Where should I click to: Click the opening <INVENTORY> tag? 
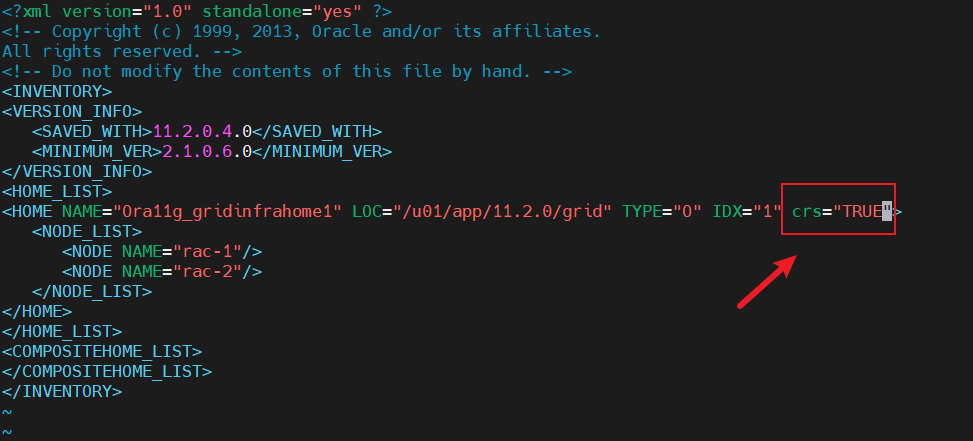pyautogui.click(x=57, y=92)
